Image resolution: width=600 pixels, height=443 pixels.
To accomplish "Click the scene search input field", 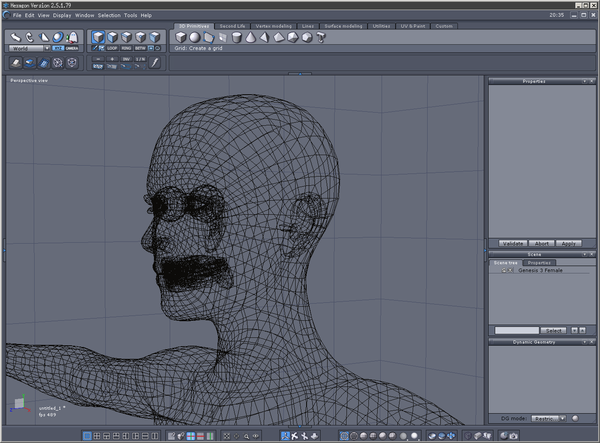I will pos(517,330).
